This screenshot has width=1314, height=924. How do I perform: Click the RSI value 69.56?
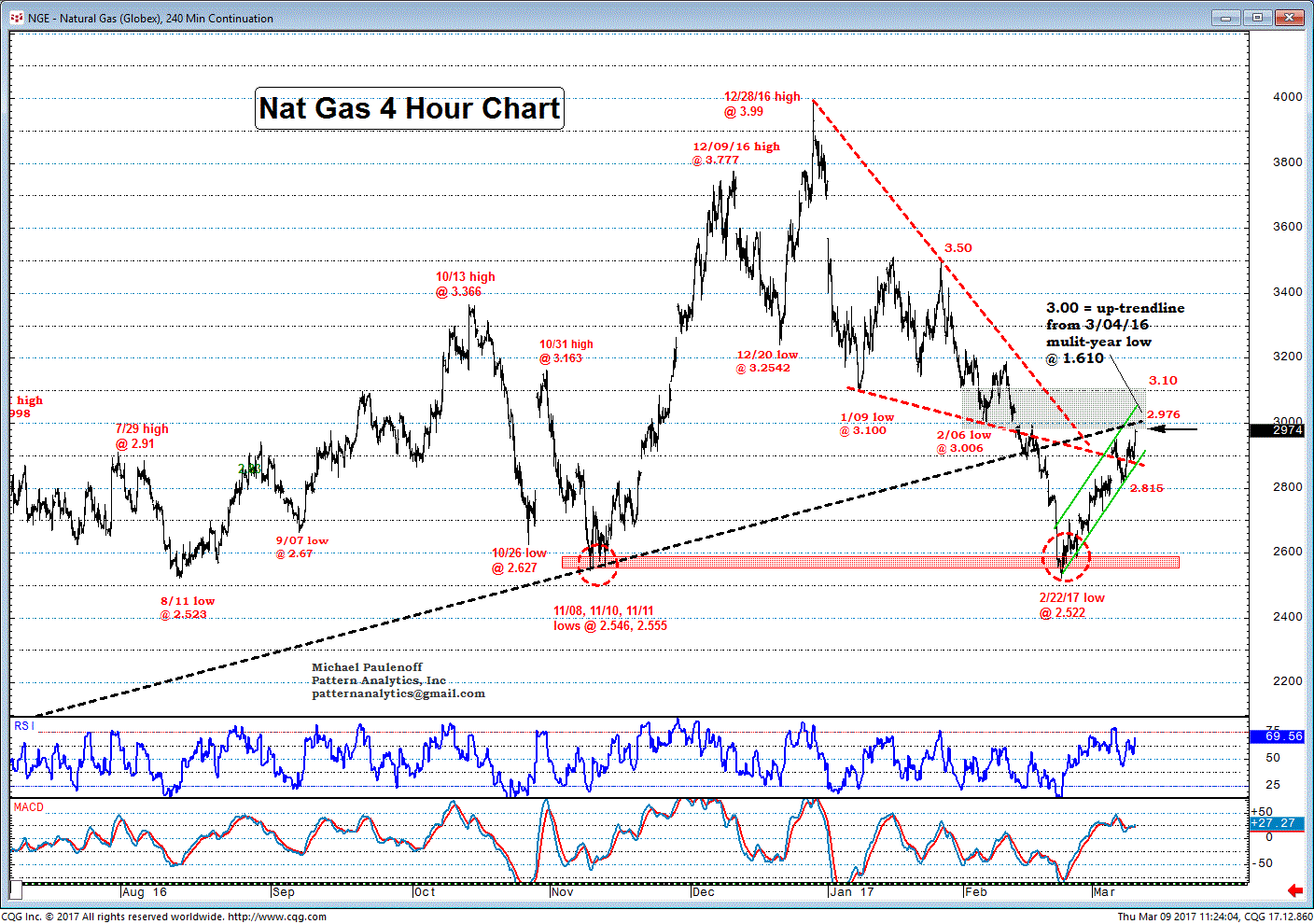click(1276, 736)
